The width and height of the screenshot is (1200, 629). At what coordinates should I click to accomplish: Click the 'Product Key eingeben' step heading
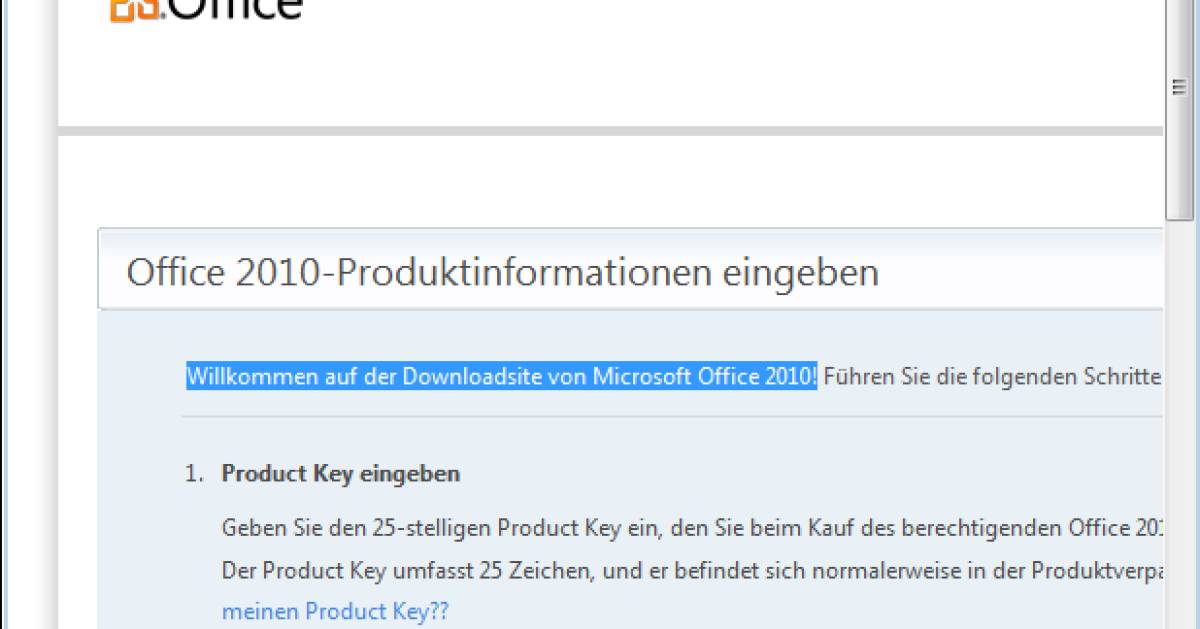(341, 474)
